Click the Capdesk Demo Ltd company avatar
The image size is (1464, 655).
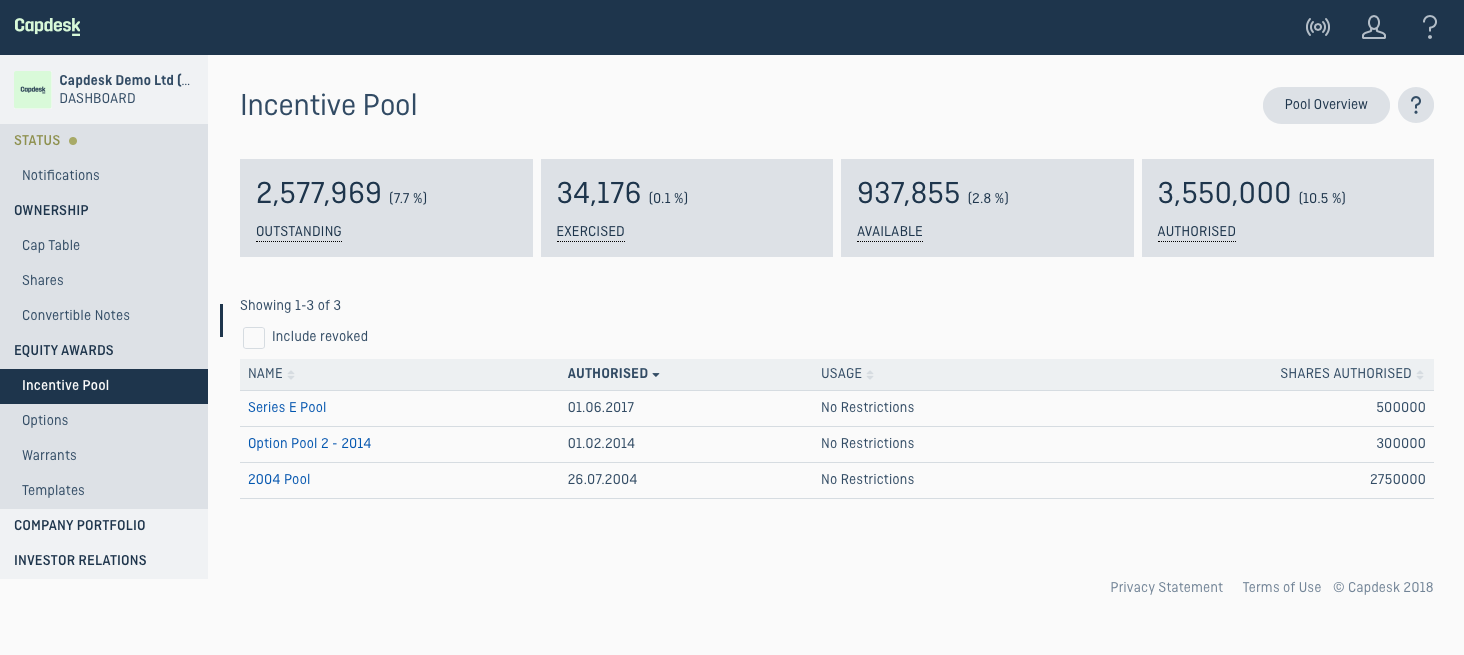32,90
